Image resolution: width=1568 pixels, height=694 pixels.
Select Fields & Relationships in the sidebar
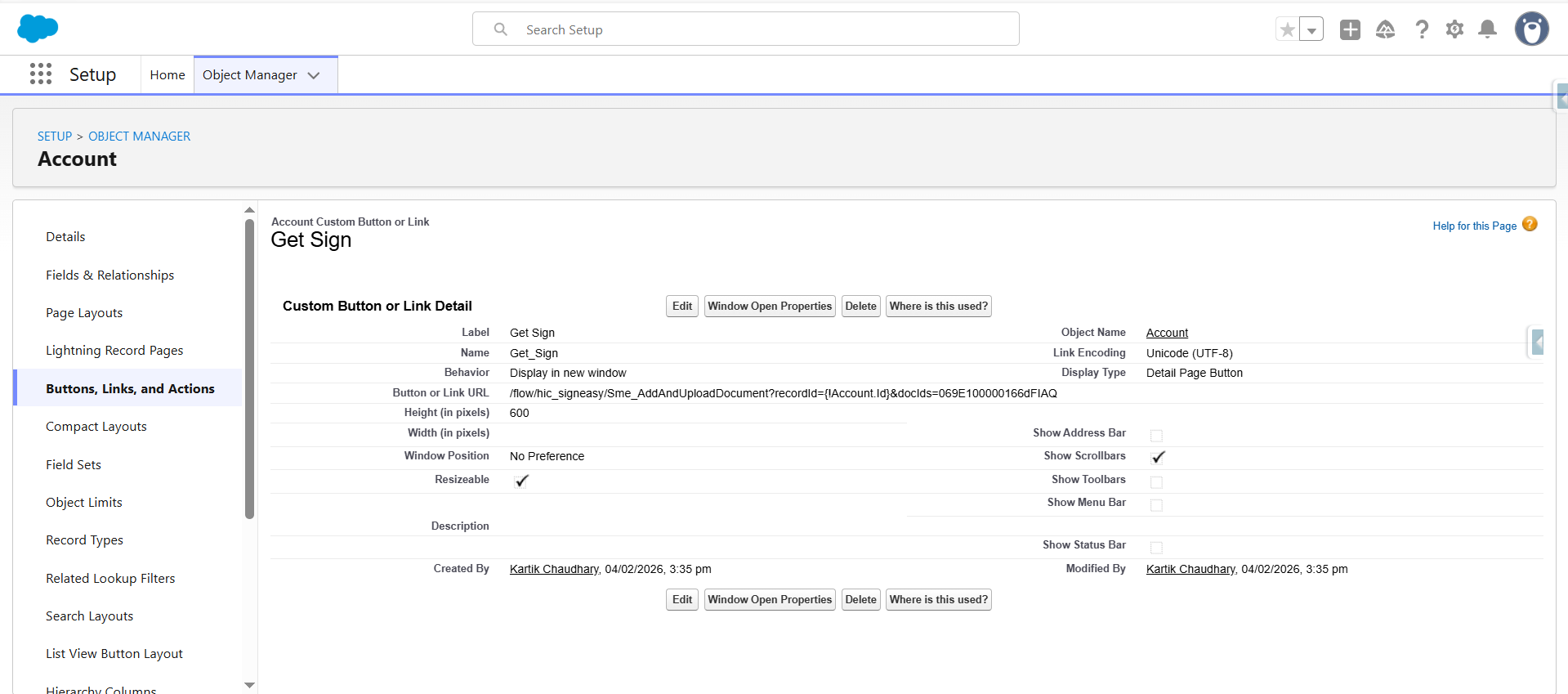(109, 275)
